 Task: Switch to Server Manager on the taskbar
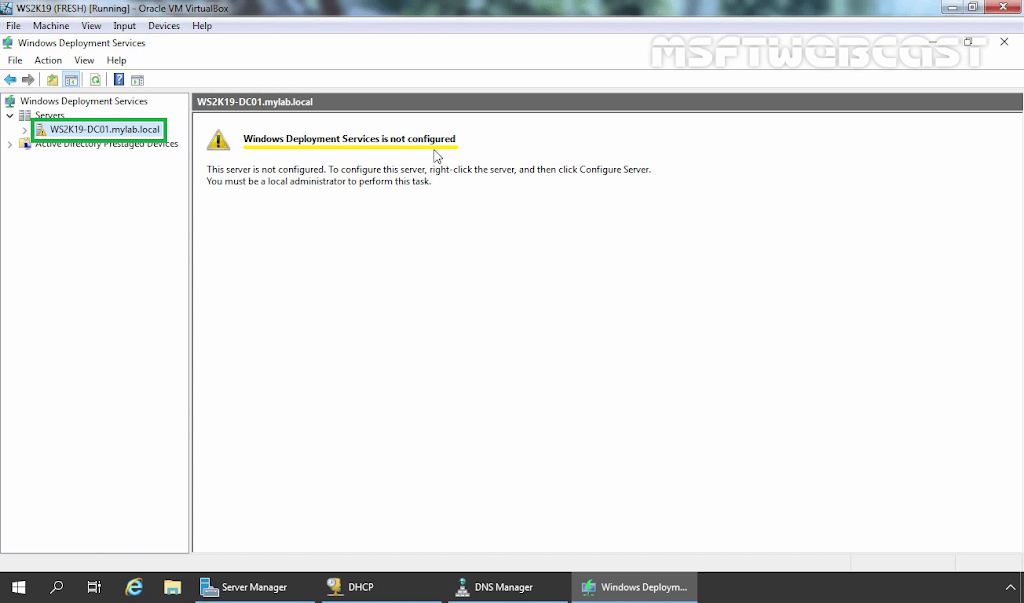255,587
